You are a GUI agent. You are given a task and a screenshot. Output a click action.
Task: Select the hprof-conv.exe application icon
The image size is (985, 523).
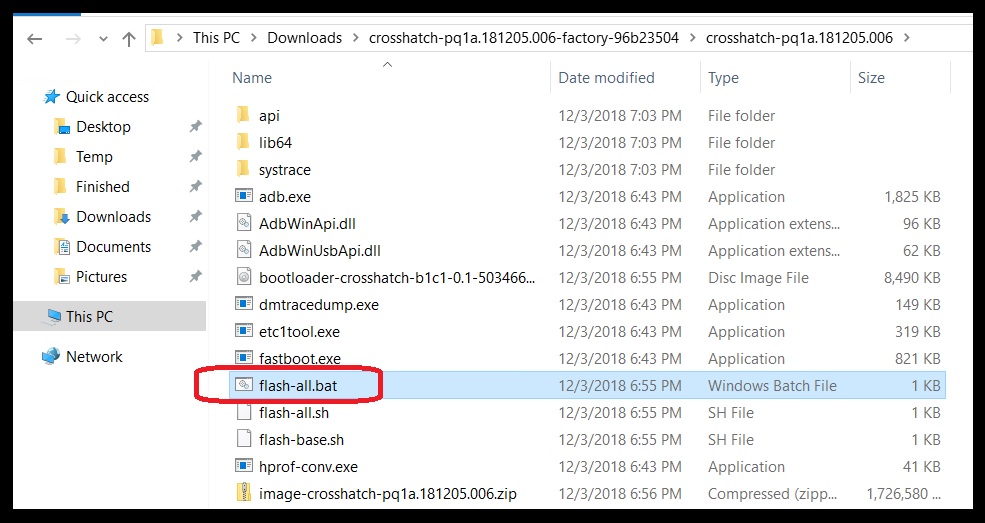[x=244, y=466]
